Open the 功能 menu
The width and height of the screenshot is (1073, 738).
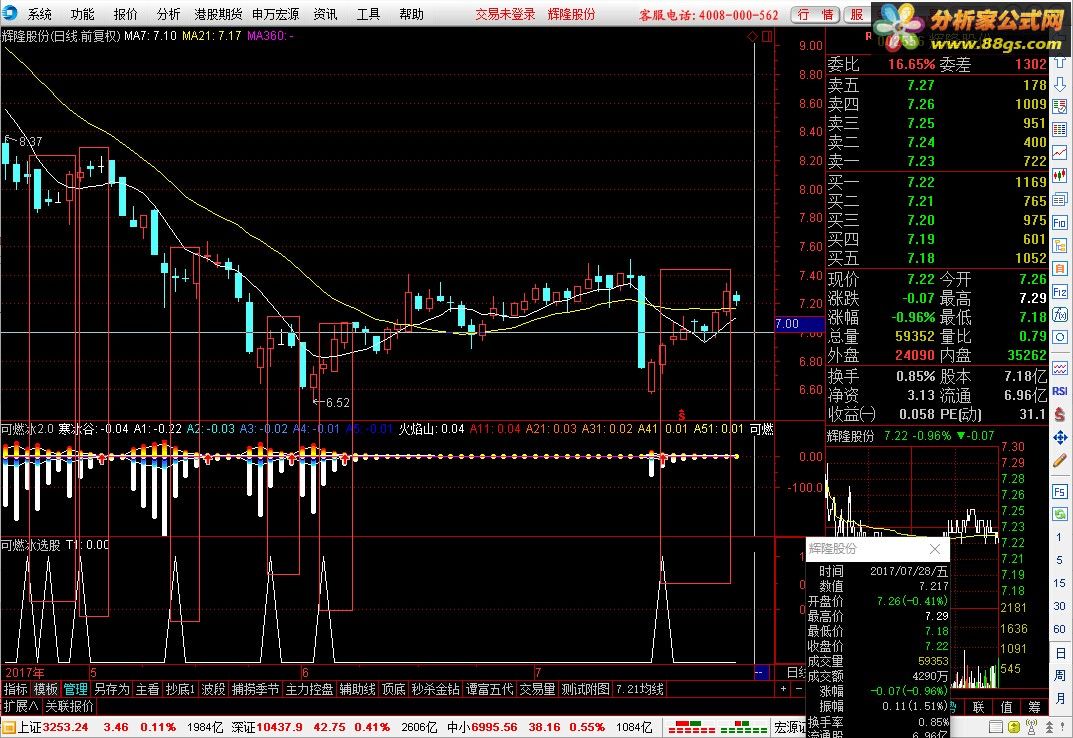(82, 14)
